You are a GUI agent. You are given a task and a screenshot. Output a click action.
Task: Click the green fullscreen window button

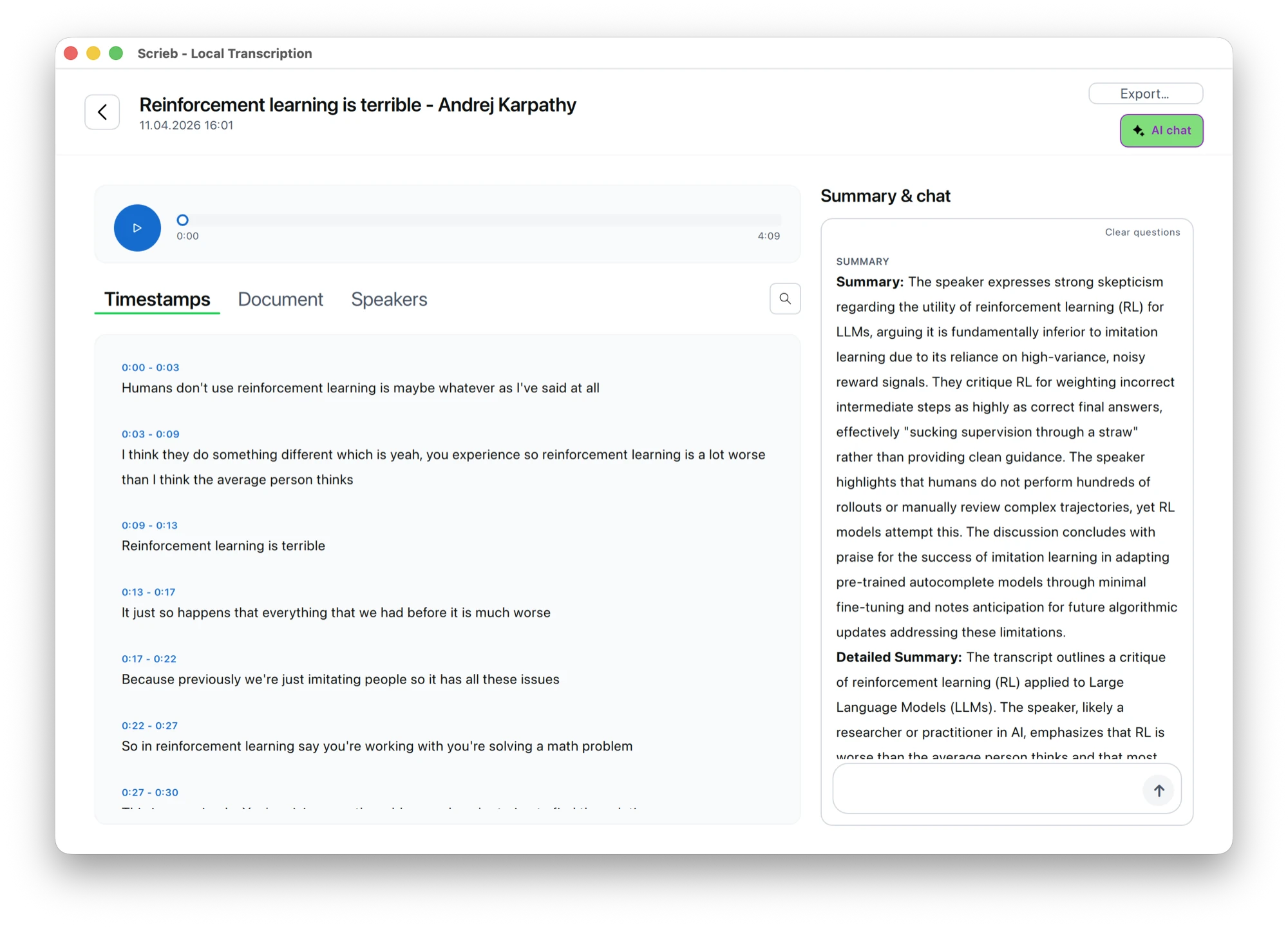(x=116, y=53)
